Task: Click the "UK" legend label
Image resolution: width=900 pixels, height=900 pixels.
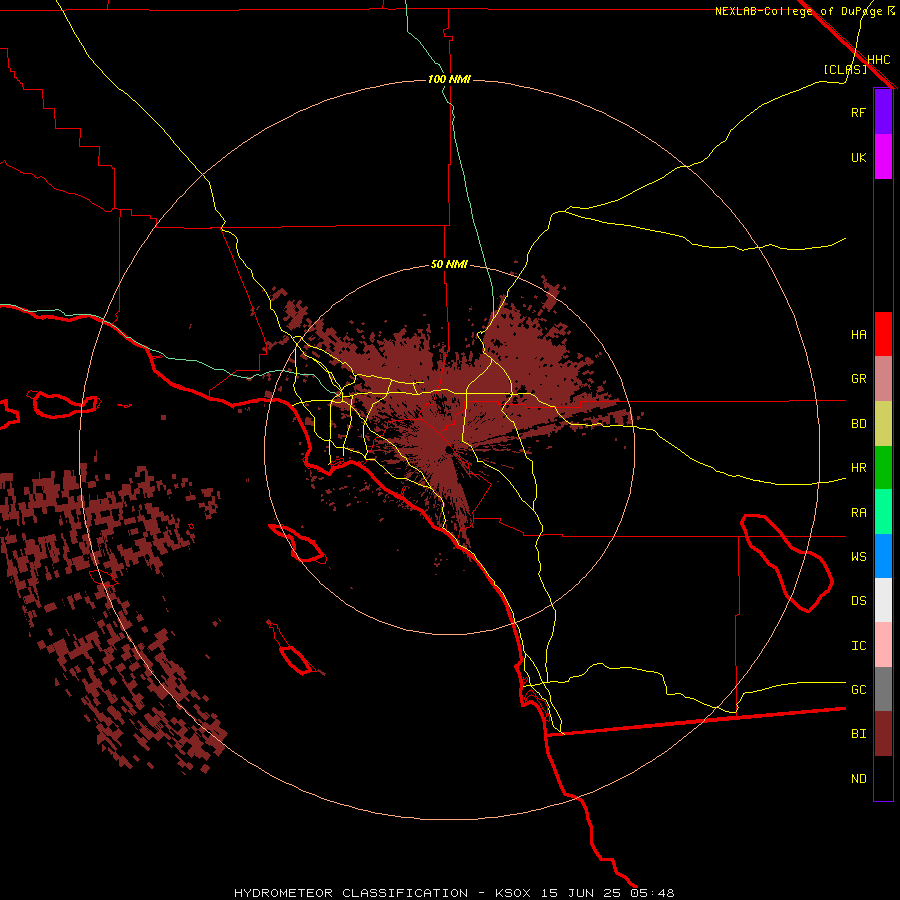Action: click(858, 157)
